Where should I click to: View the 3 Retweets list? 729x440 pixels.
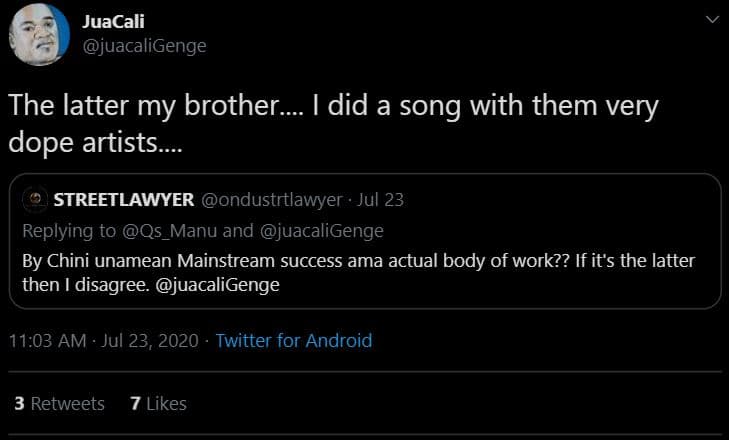point(60,404)
